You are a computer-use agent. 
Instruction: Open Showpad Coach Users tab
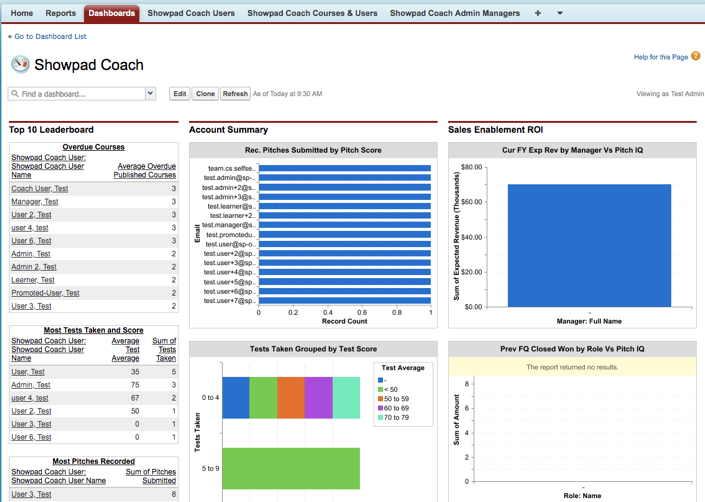191,13
